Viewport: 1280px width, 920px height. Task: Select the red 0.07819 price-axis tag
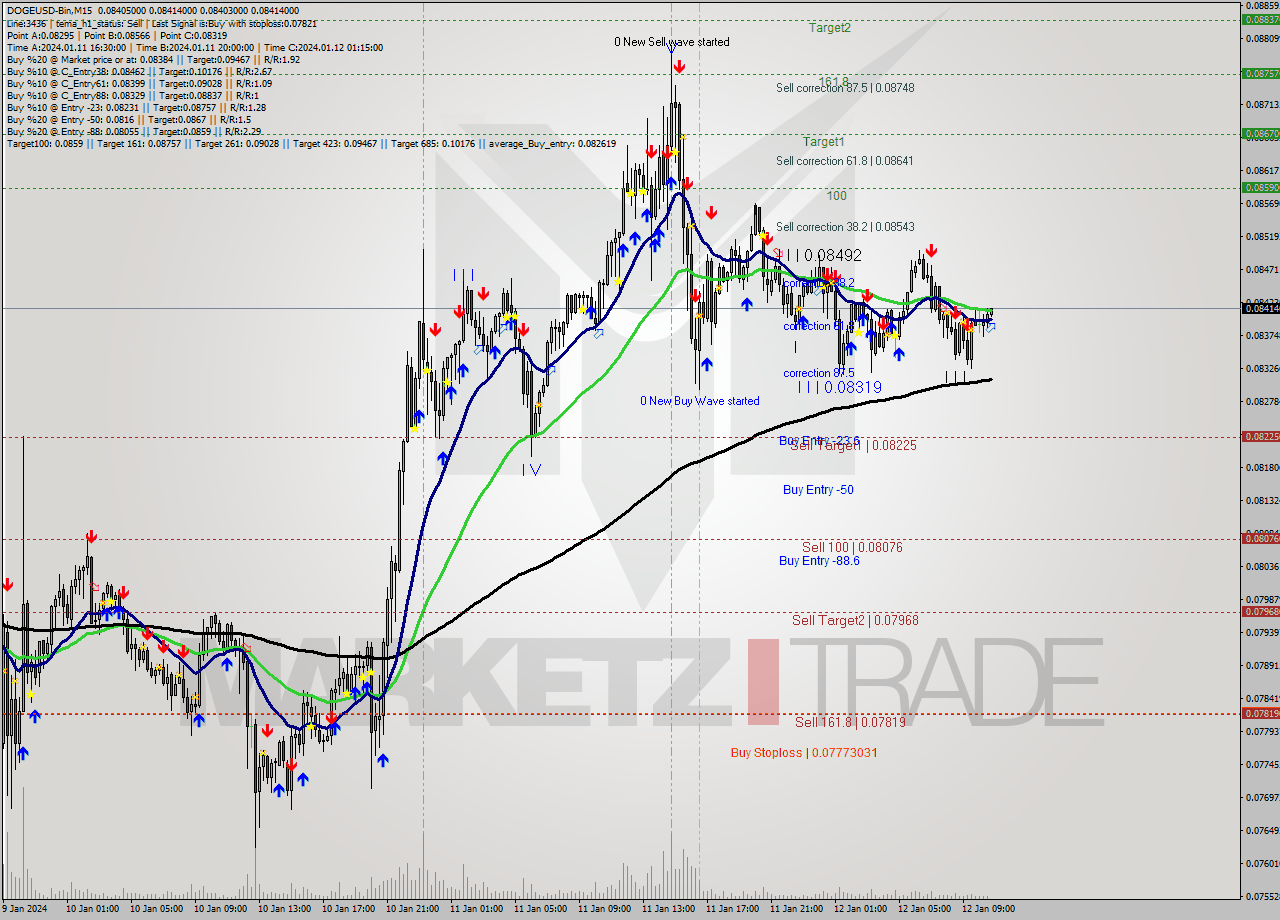1260,713
